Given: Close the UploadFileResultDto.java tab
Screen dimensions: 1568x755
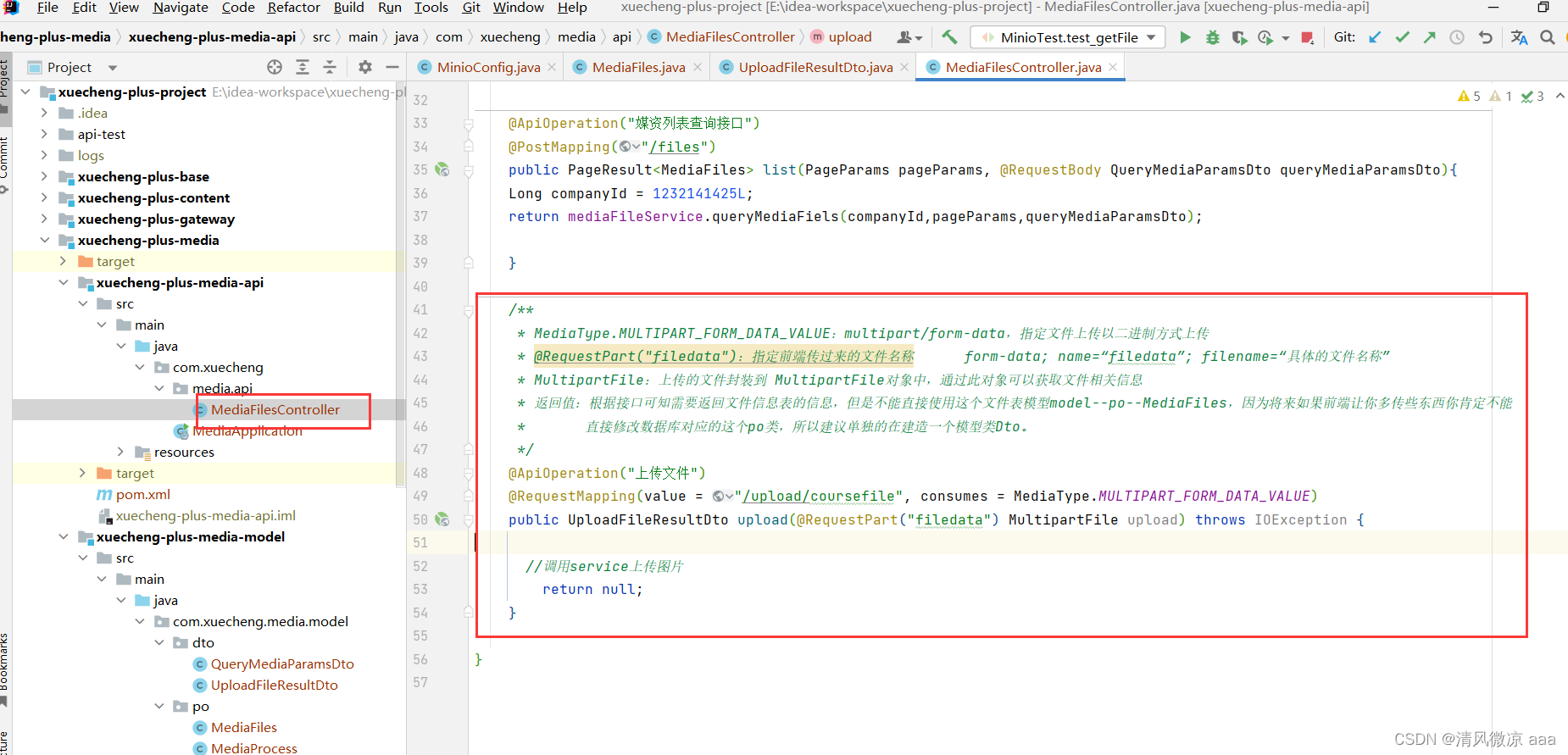Looking at the screenshot, I should pyautogui.click(x=904, y=67).
